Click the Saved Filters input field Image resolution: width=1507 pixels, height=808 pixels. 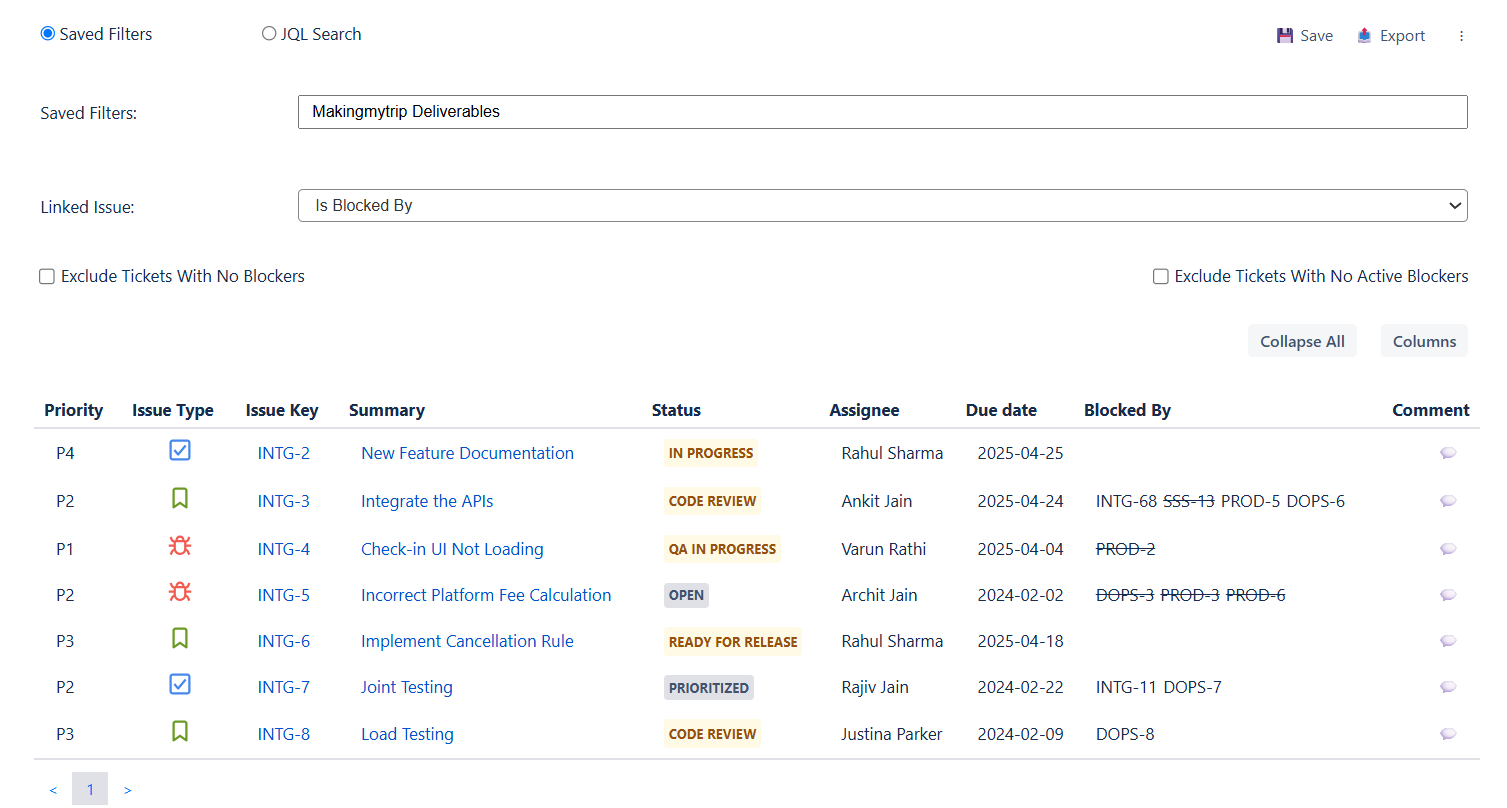pos(882,112)
